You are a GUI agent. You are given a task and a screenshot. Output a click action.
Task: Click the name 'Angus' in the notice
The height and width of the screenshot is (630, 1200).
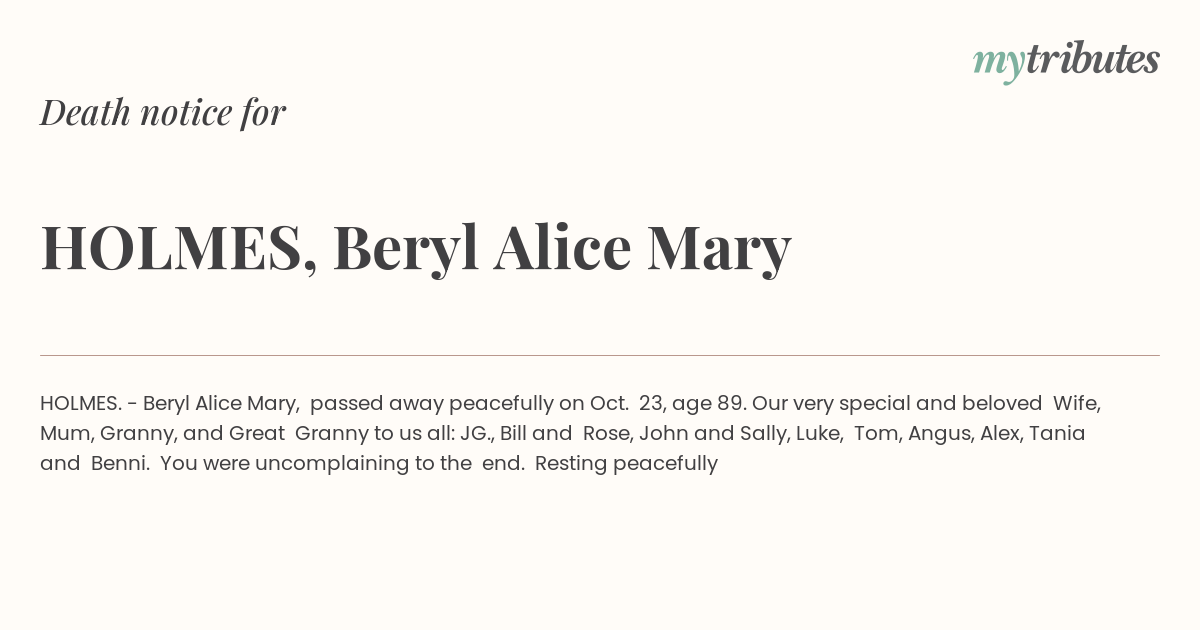pyautogui.click(x=935, y=434)
